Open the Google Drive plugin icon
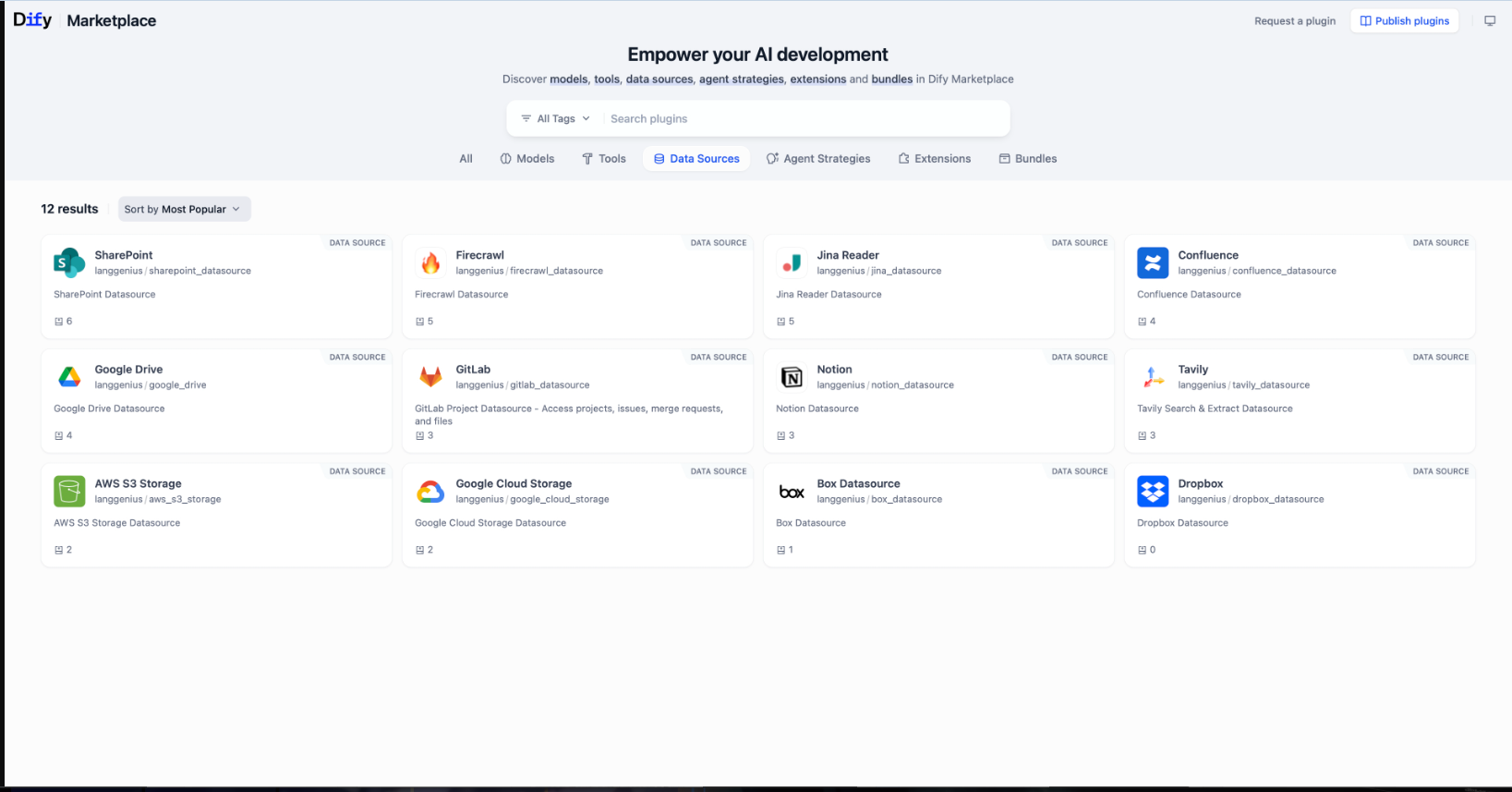The width and height of the screenshot is (1512, 792). [69, 377]
